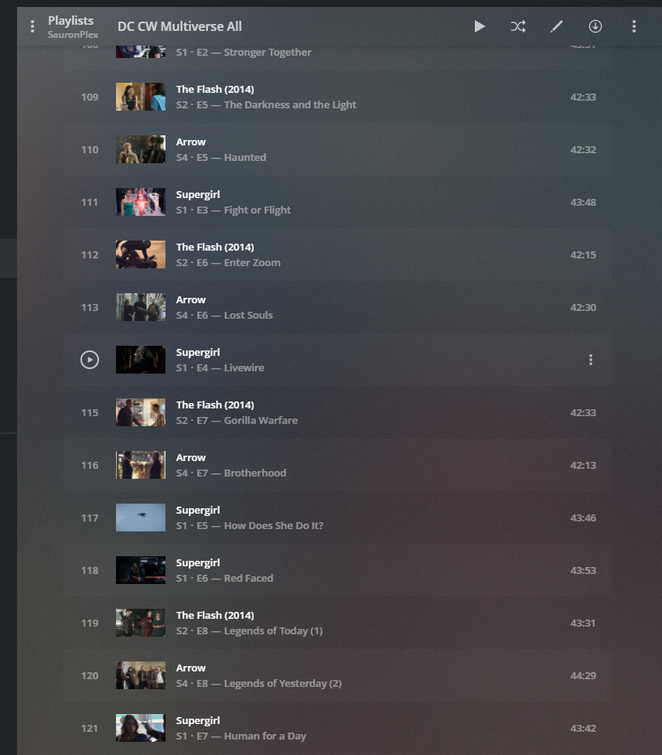Open the Gorilla Warfare episode link

click(260, 420)
